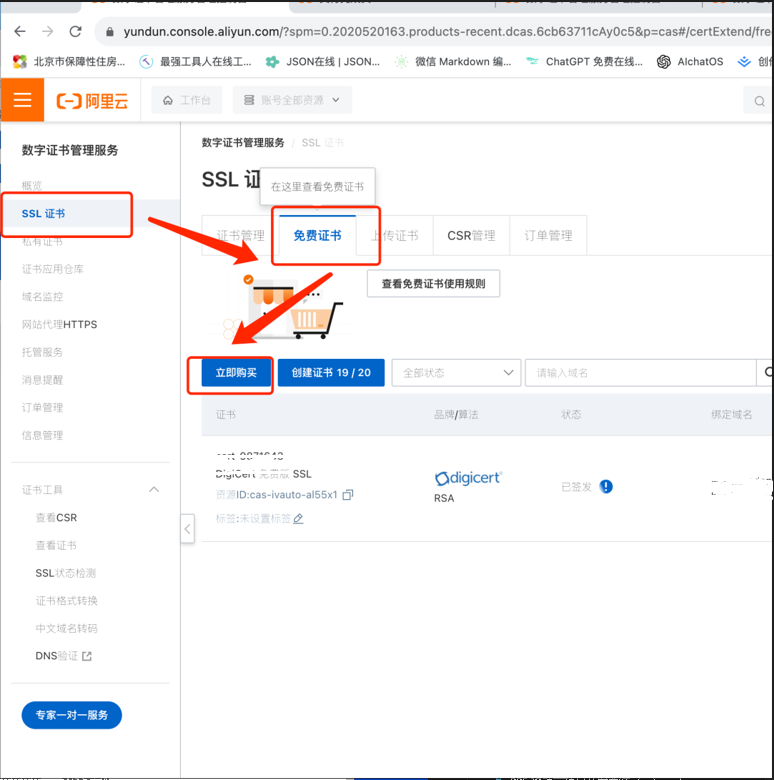
Task: Click the address bar lock icon
Action: [110, 32]
